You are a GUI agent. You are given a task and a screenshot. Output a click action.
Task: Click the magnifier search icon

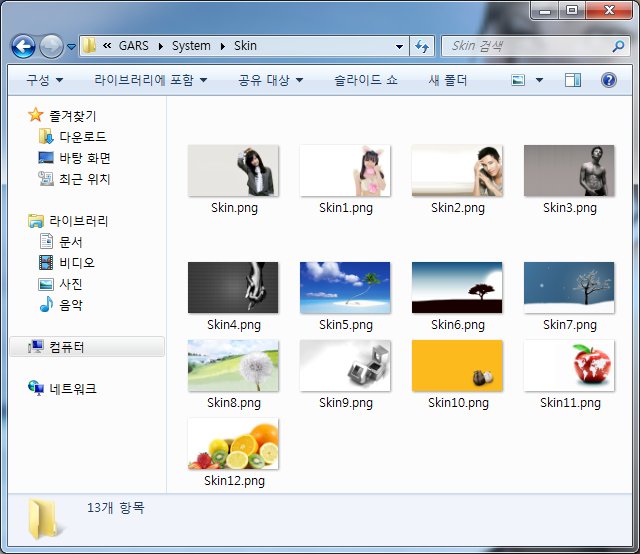[618, 46]
